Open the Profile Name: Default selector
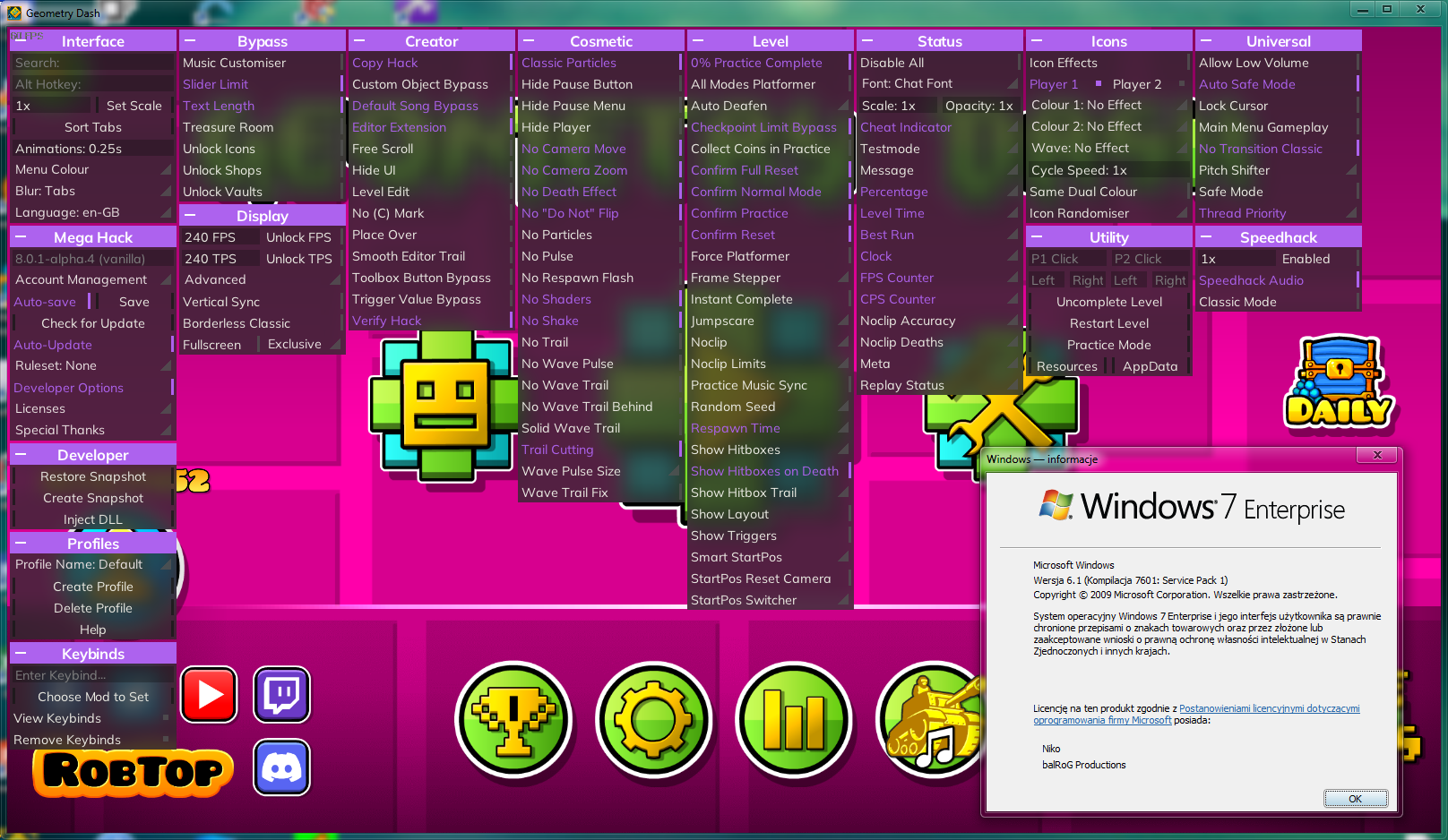This screenshot has width=1448, height=840. pos(92,564)
